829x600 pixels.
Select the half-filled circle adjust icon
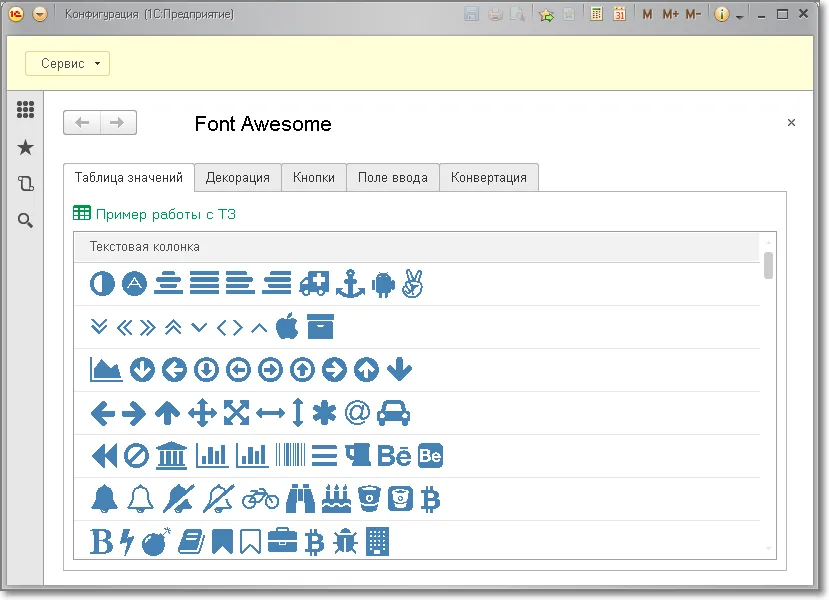click(102, 284)
